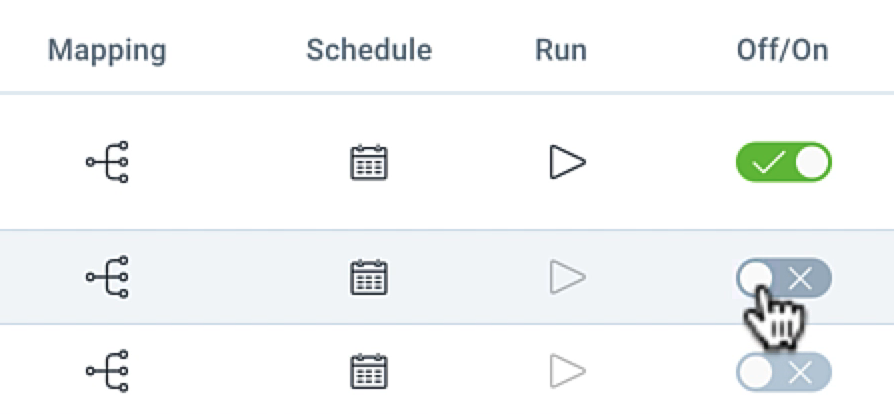Click the greyed-out play icon in the highlighted row

(x=567, y=277)
